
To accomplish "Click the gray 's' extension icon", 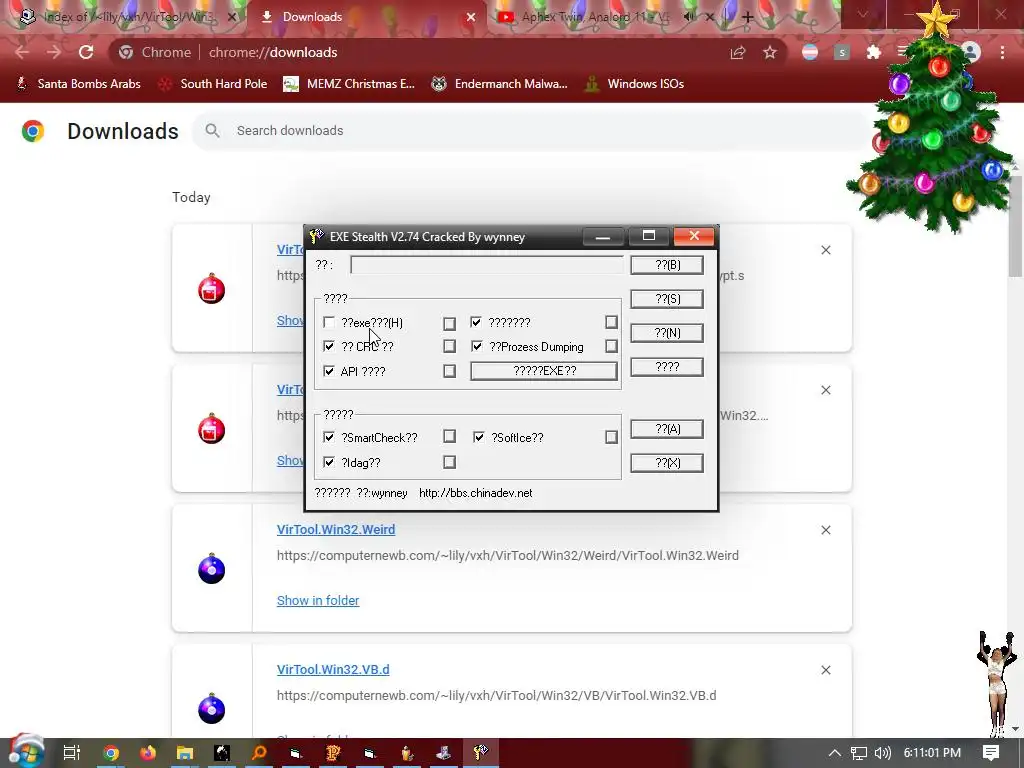I will 842,52.
